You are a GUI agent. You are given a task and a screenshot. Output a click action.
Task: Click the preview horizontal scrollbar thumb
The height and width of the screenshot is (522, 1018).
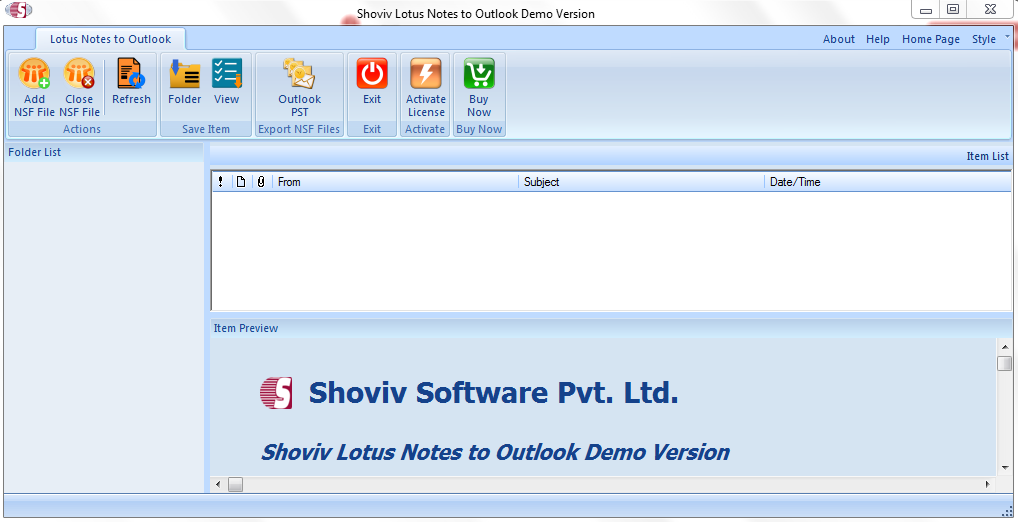pyautogui.click(x=235, y=484)
